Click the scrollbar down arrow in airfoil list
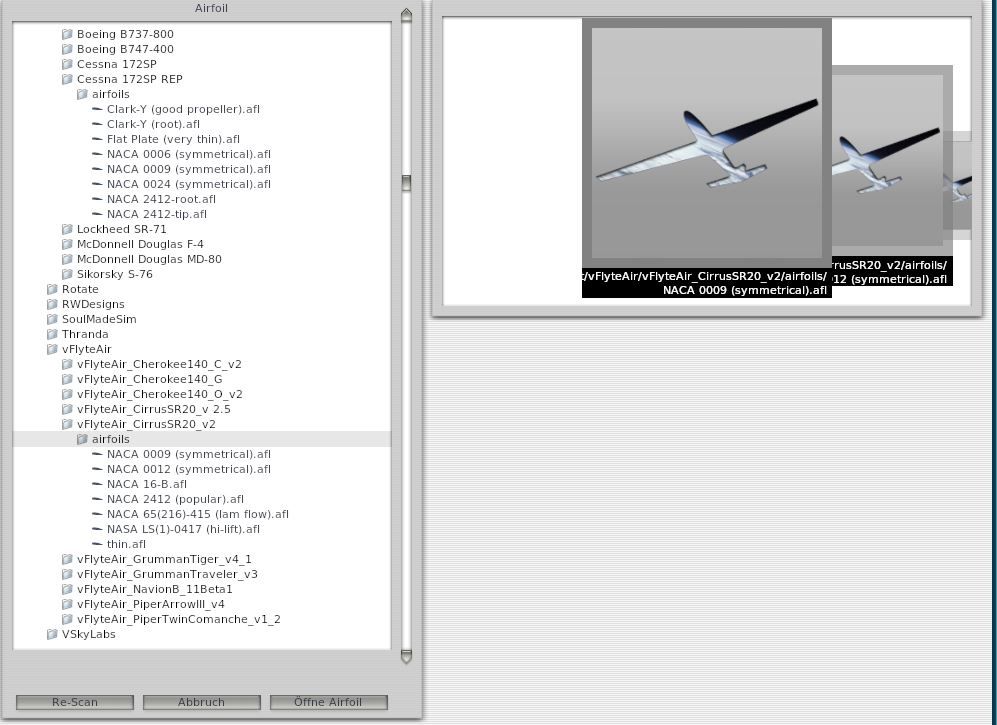Image resolution: width=997 pixels, height=725 pixels. click(406, 656)
